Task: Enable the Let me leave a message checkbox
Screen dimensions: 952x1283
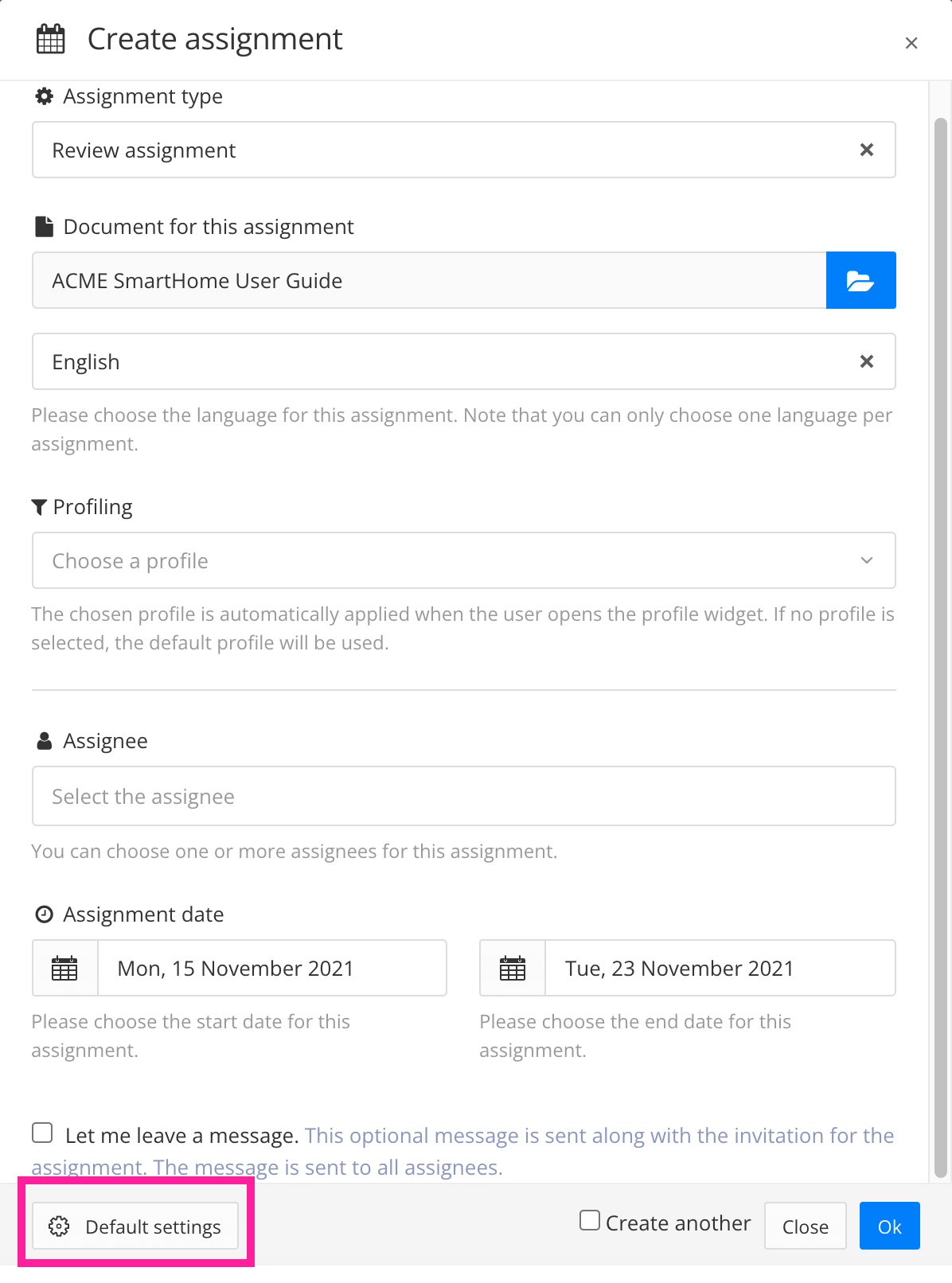Action: pyautogui.click(x=42, y=1133)
